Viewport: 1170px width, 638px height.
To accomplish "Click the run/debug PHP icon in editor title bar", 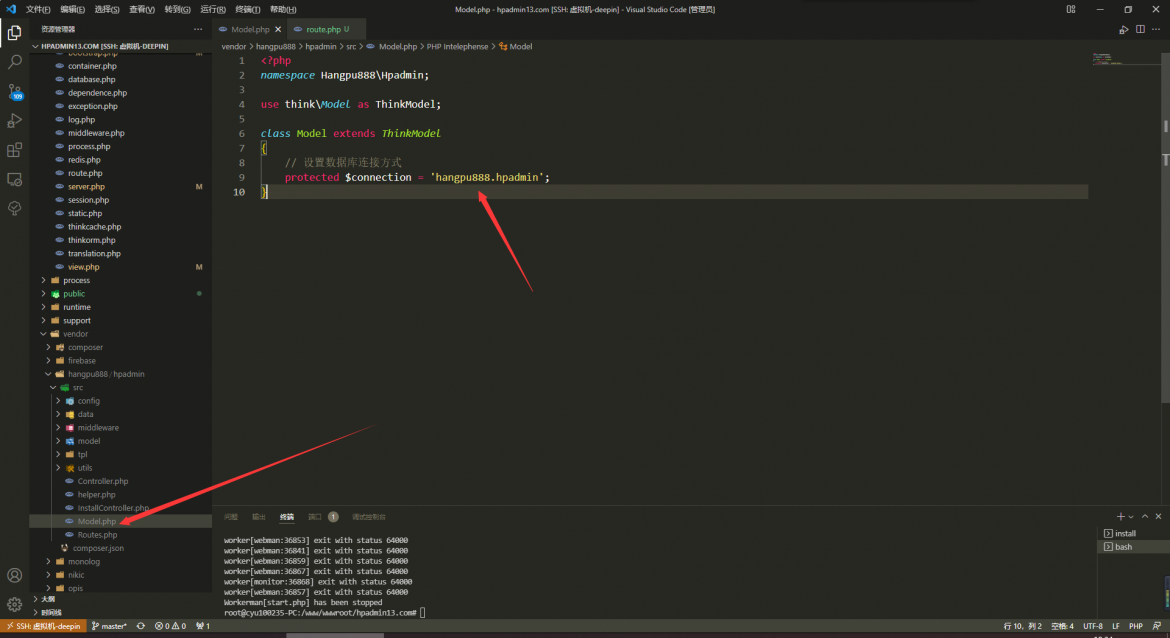I will coord(1124,29).
